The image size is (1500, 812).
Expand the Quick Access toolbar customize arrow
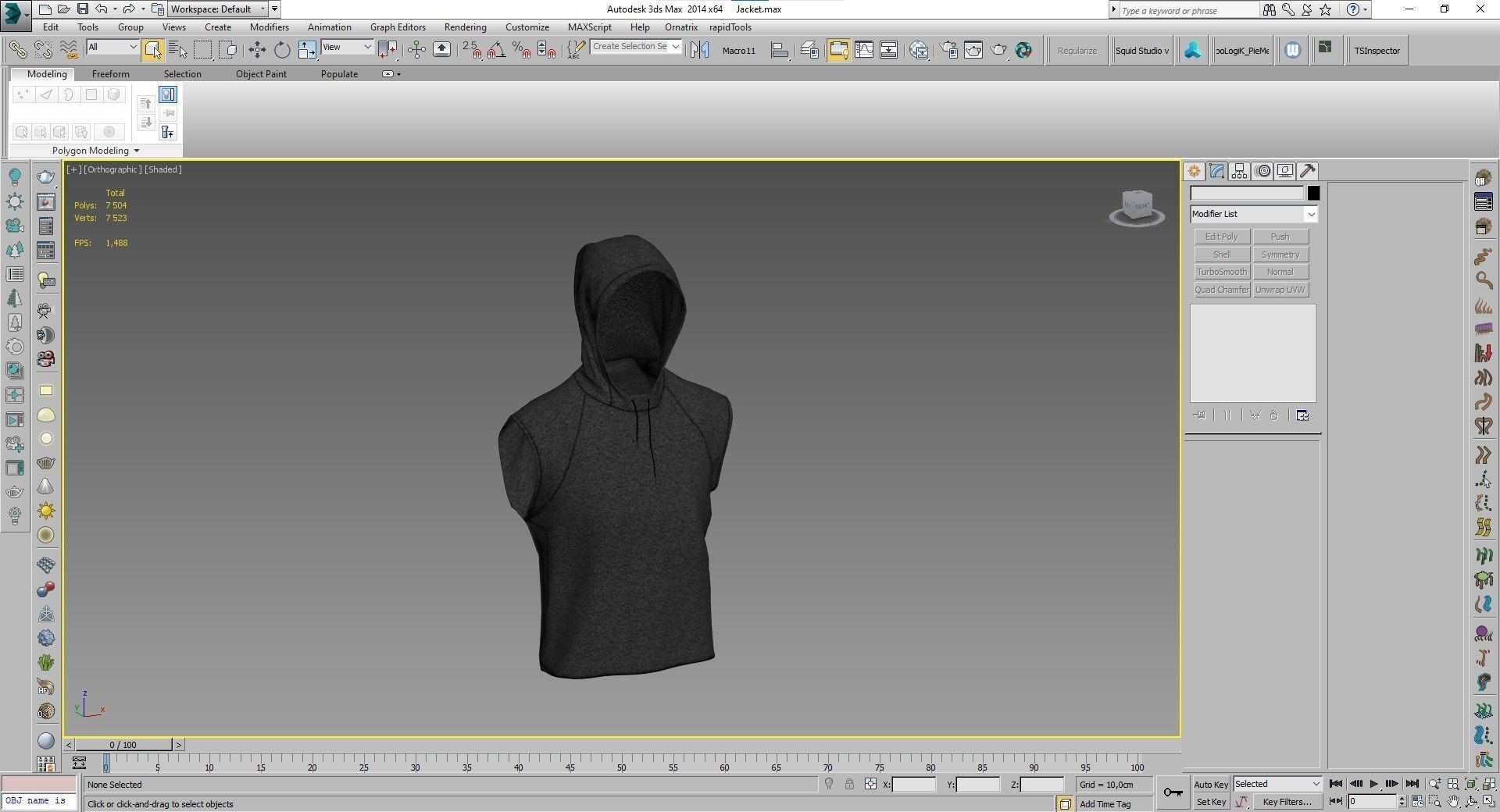(x=275, y=9)
